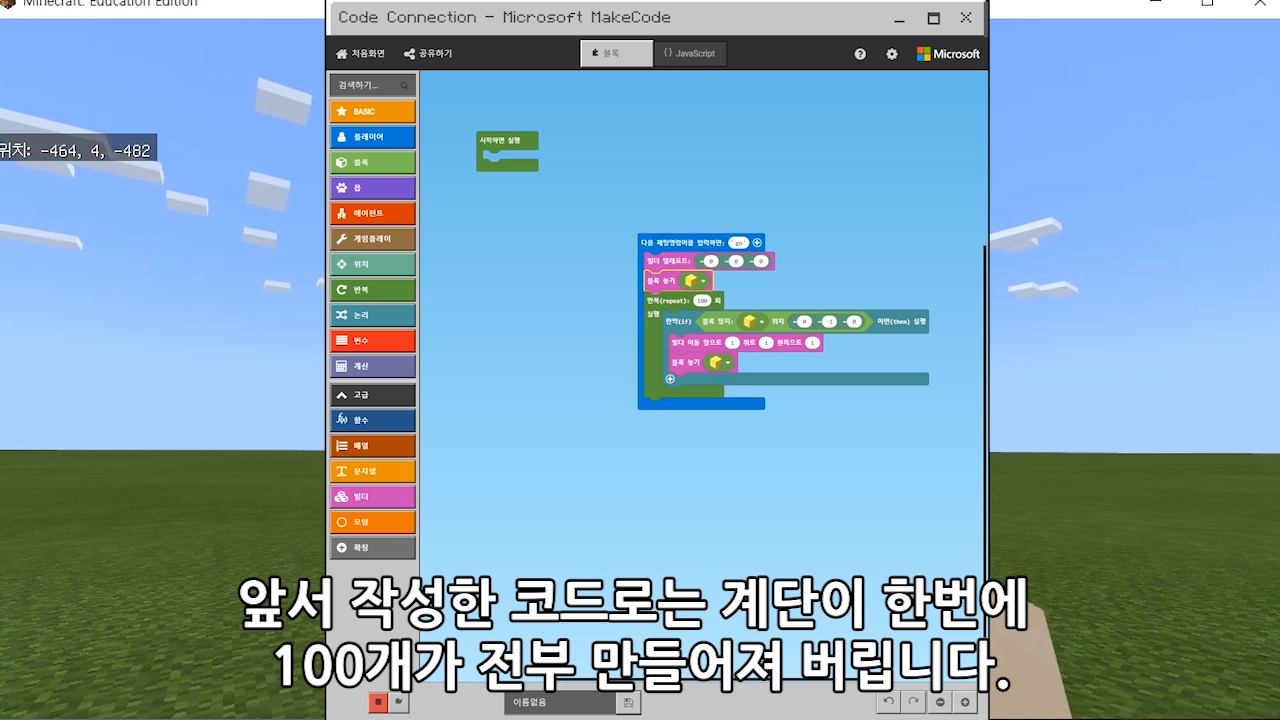
Task: Open the 확장 (Extensions) plus category
Action: point(372,548)
